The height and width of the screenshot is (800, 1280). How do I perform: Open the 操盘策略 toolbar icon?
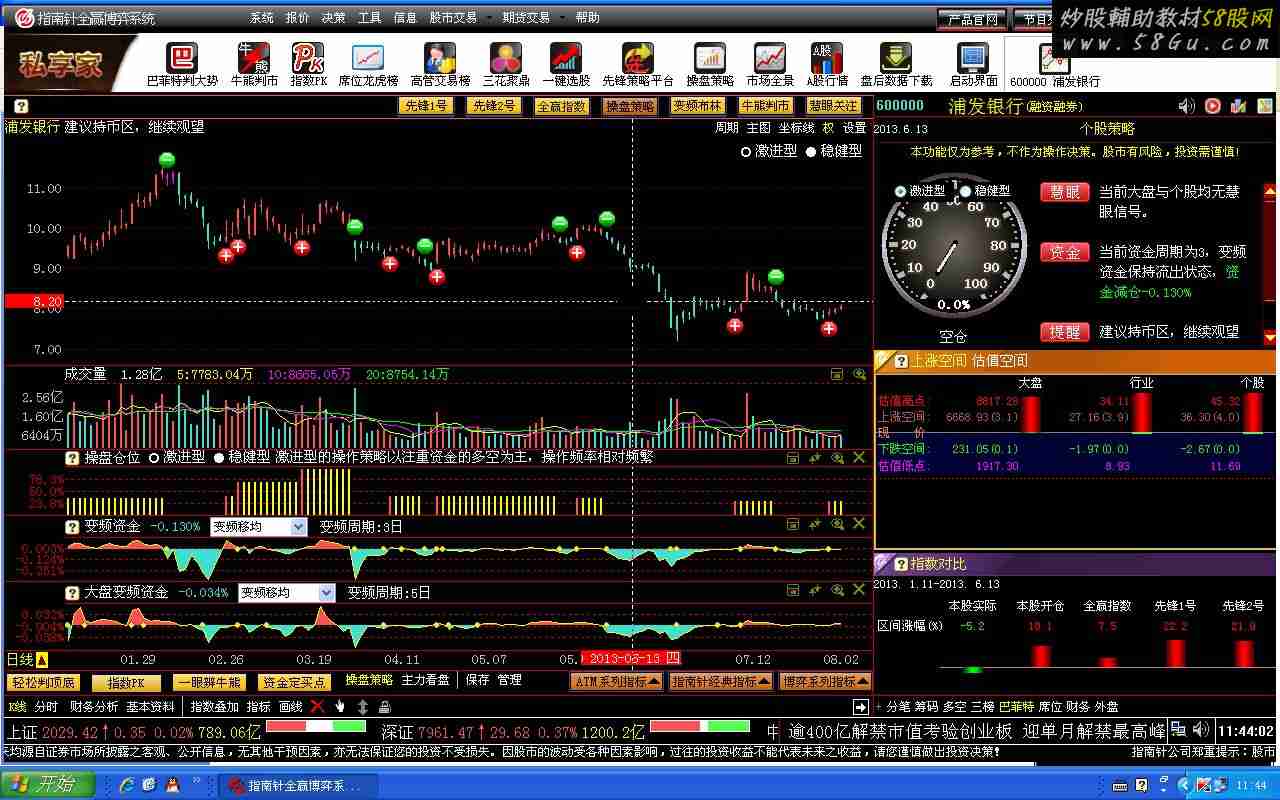coord(710,64)
